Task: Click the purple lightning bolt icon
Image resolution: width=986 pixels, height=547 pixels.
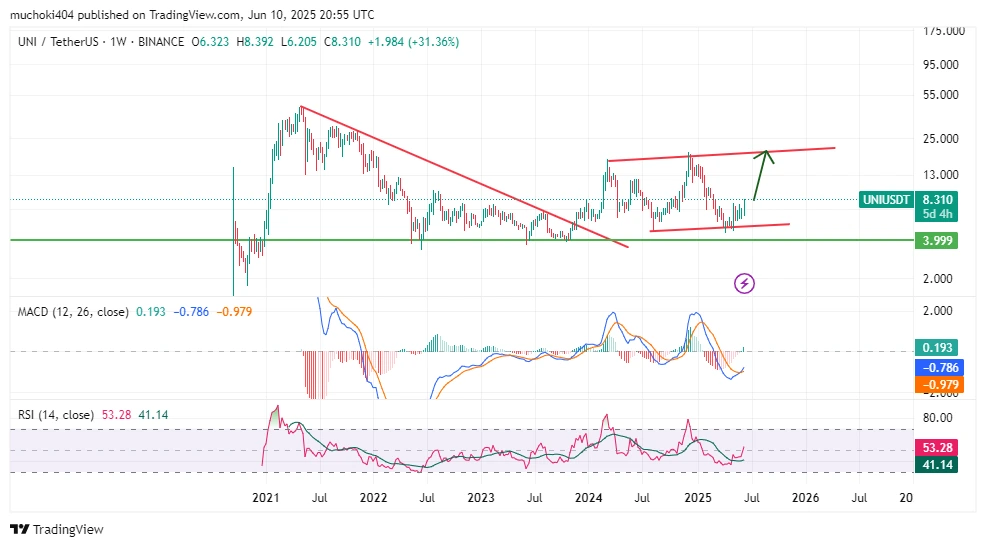Action: coord(744,283)
